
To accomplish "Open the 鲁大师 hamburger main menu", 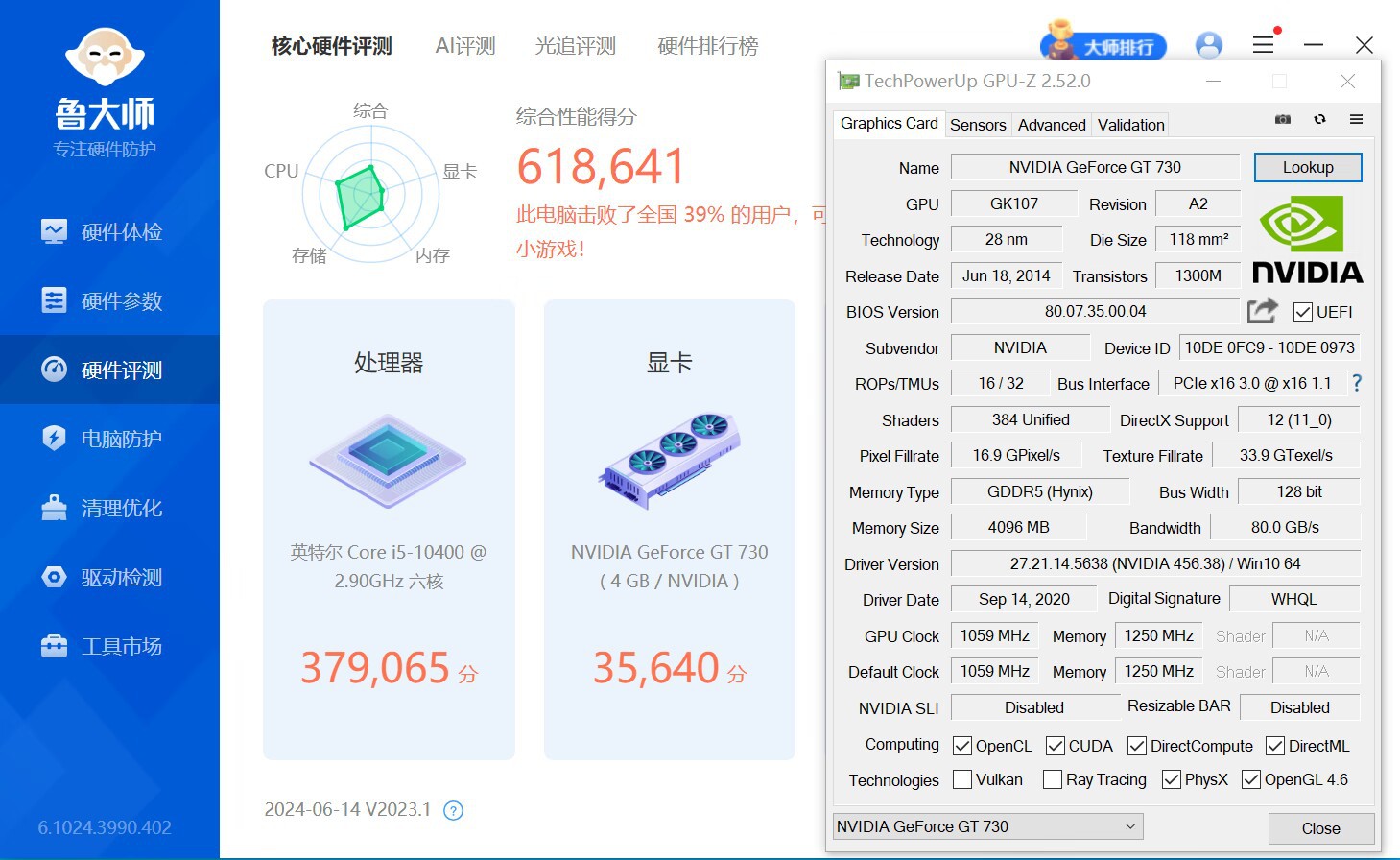I will tap(1263, 45).
